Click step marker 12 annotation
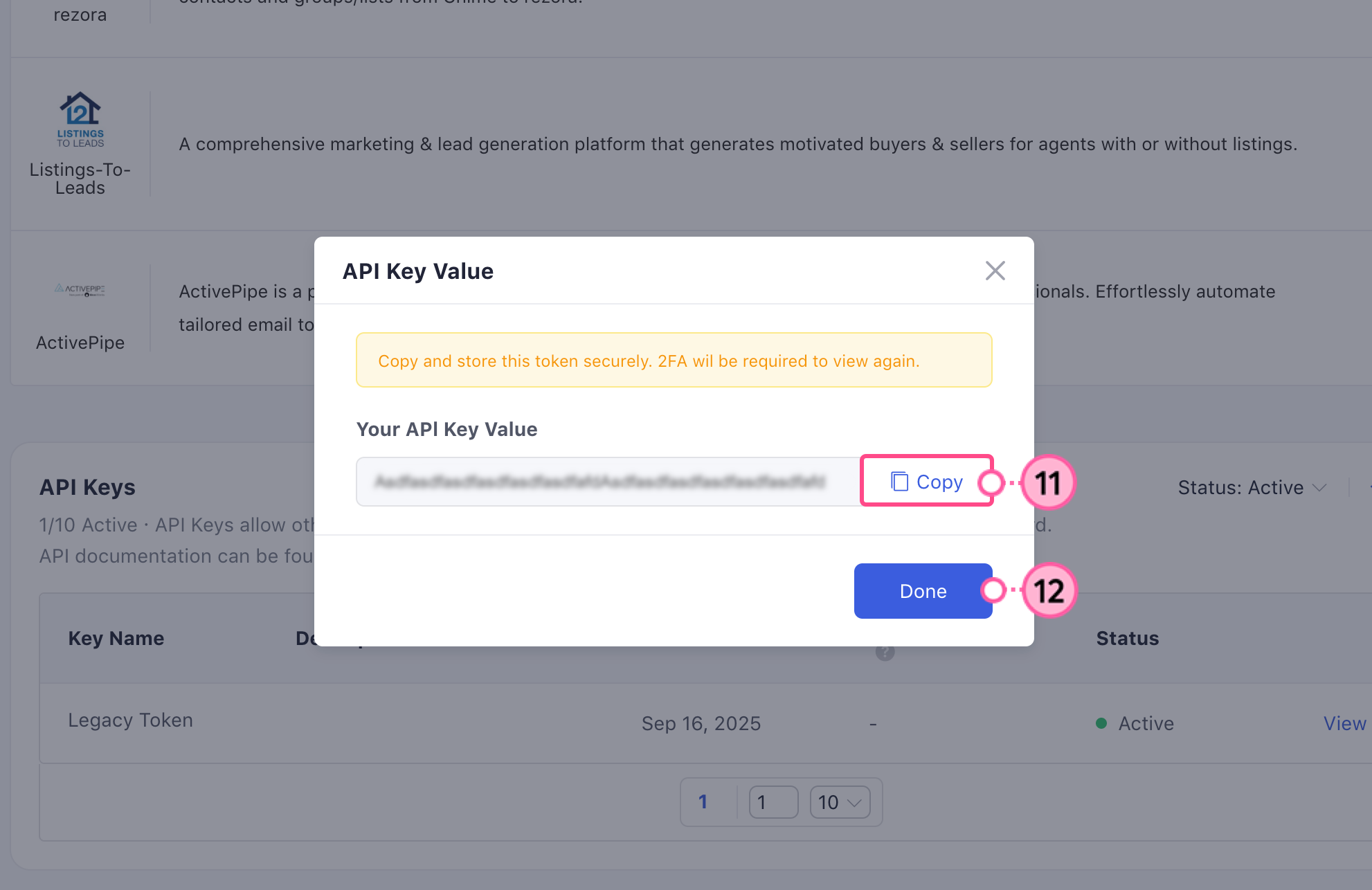The height and width of the screenshot is (890, 1372). click(x=1049, y=590)
